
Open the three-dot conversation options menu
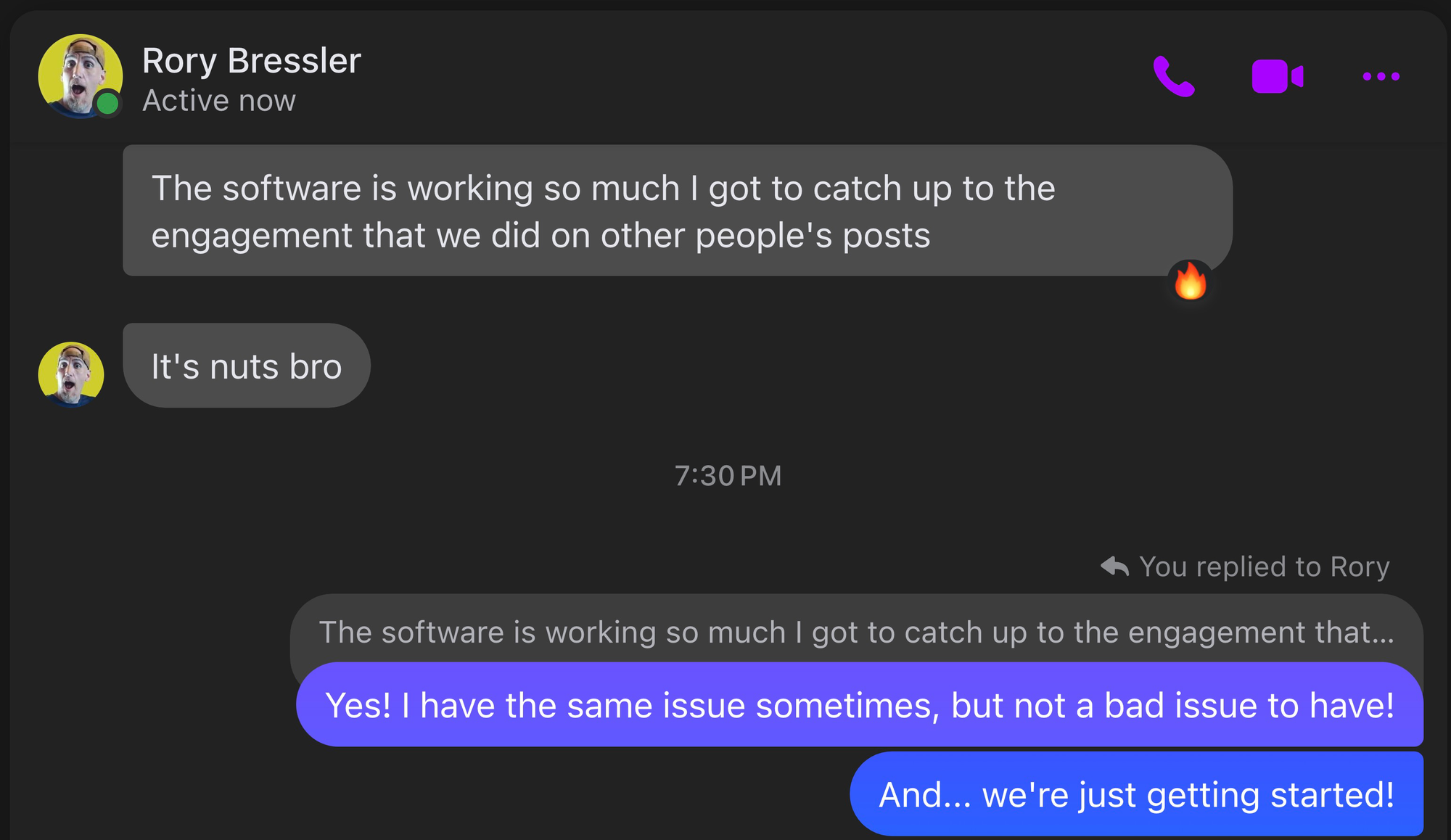[x=1381, y=76]
